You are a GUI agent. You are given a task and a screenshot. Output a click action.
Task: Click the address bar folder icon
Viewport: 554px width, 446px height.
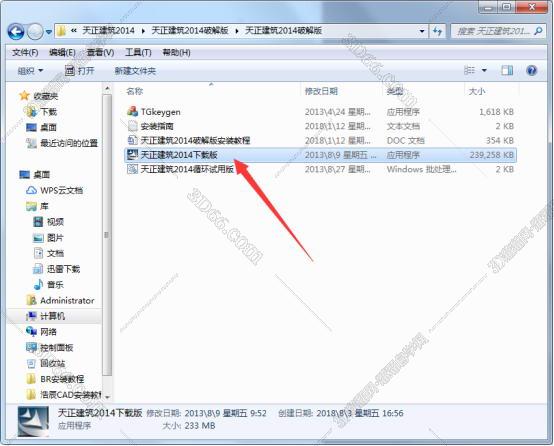click(x=61, y=31)
